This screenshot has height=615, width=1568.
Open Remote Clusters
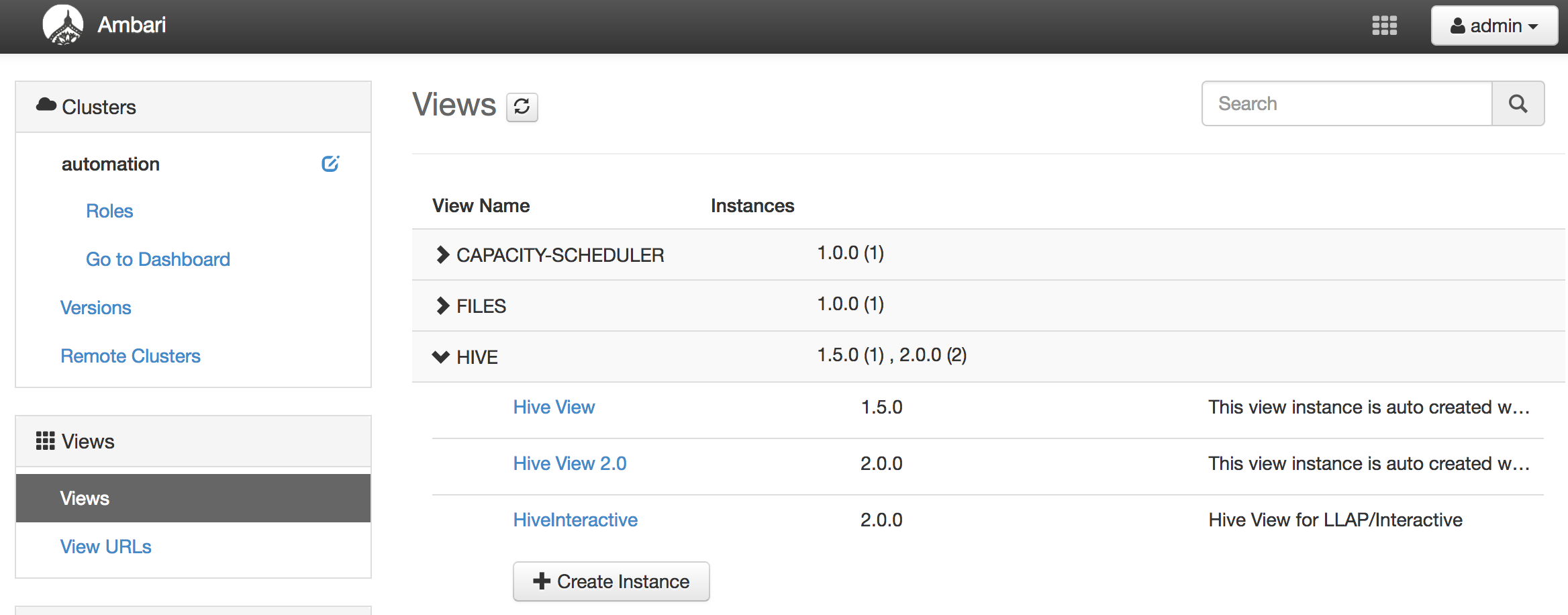(x=130, y=355)
